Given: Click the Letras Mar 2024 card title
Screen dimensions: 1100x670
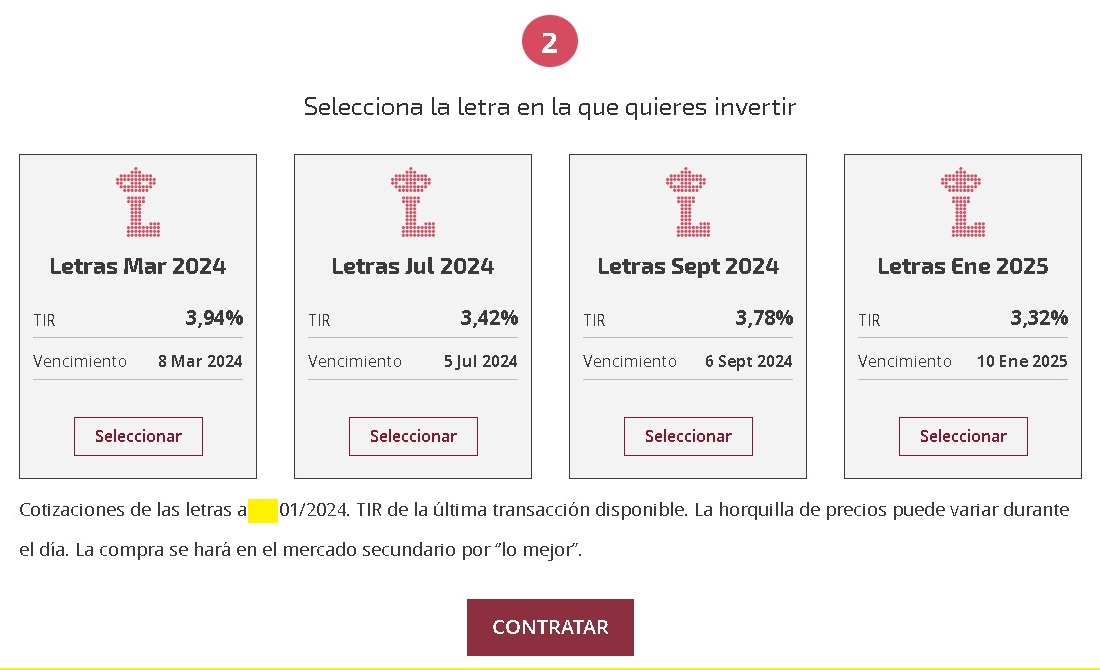Looking at the screenshot, I should [x=138, y=267].
